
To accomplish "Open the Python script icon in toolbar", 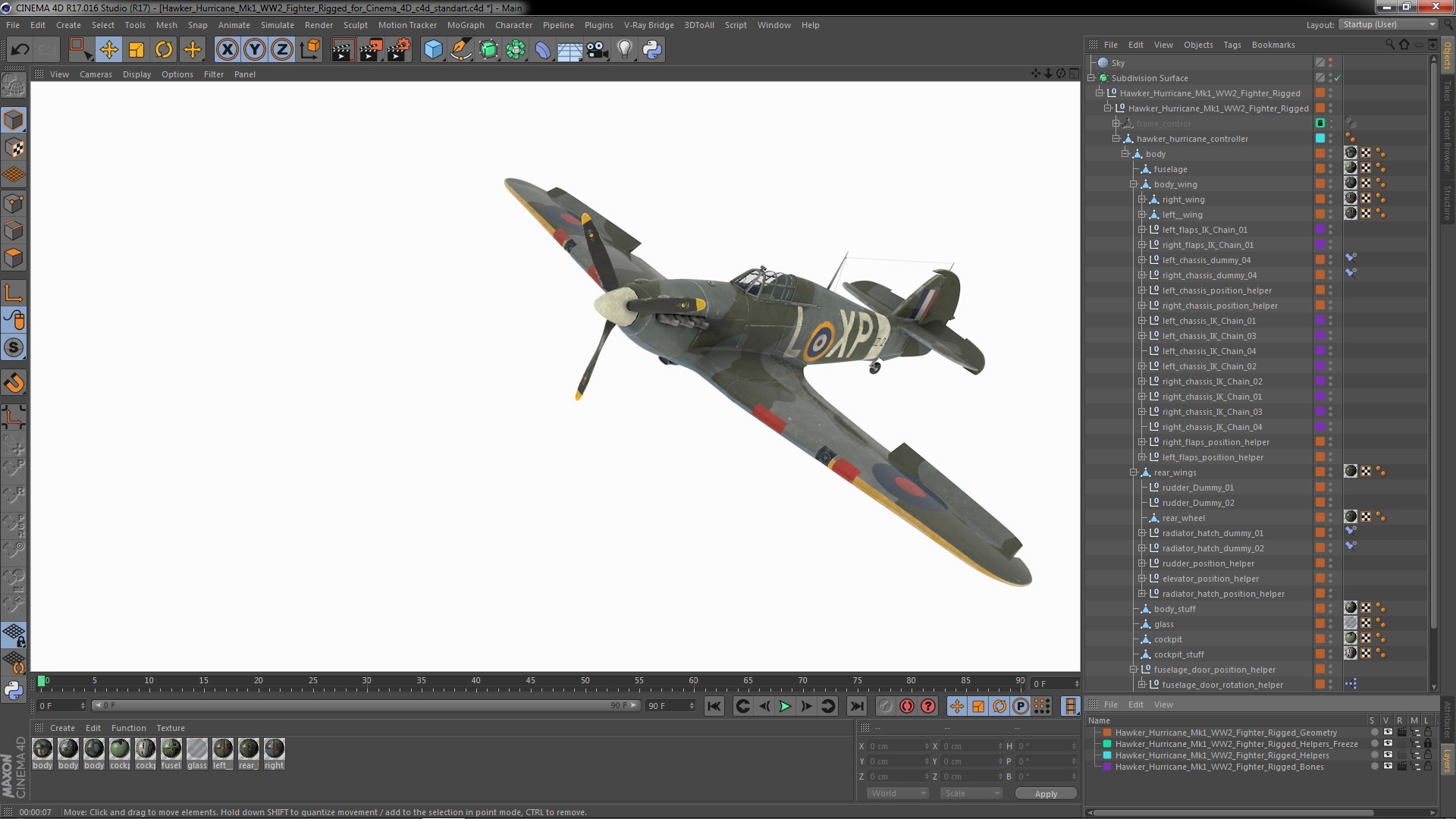I will (651, 50).
